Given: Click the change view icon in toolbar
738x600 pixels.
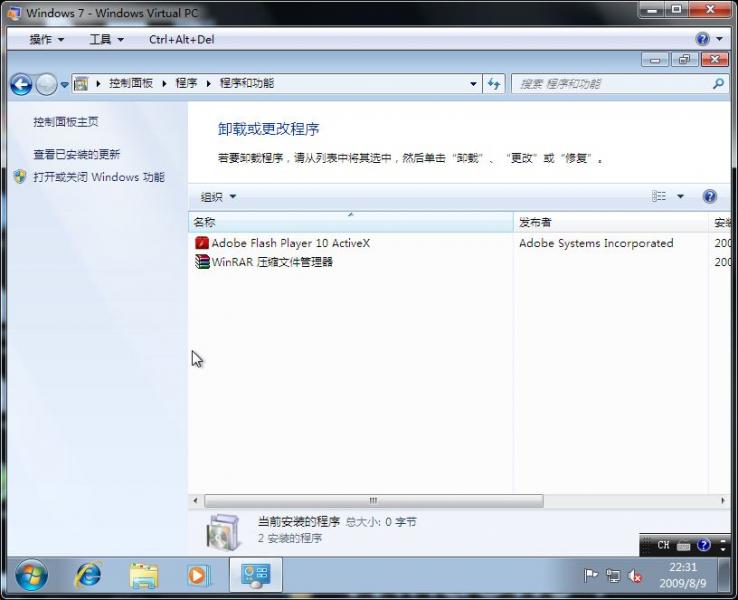Looking at the screenshot, I should [658, 196].
